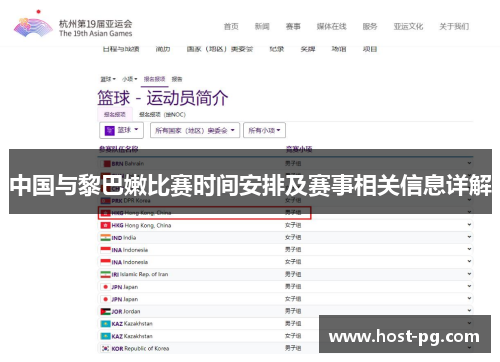Open the 小项 breadcrumb dropdown
Viewport: 500px width, 362px height.
pyautogui.click(x=129, y=79)
